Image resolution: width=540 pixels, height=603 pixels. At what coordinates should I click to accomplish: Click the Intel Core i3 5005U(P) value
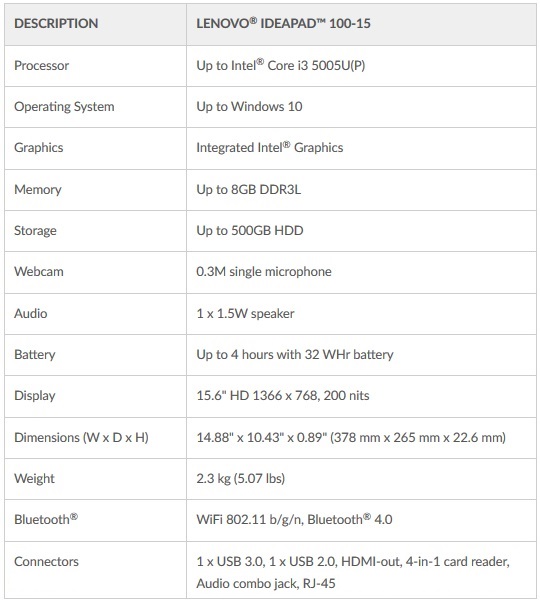click(281, 65)
